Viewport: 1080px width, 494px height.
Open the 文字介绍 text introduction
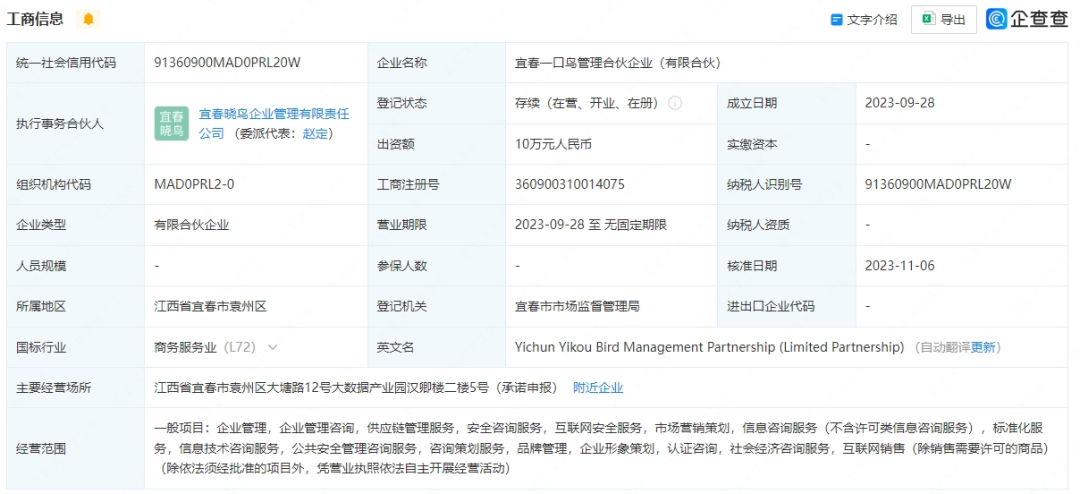pyautogui.click(x=864, y=19)
